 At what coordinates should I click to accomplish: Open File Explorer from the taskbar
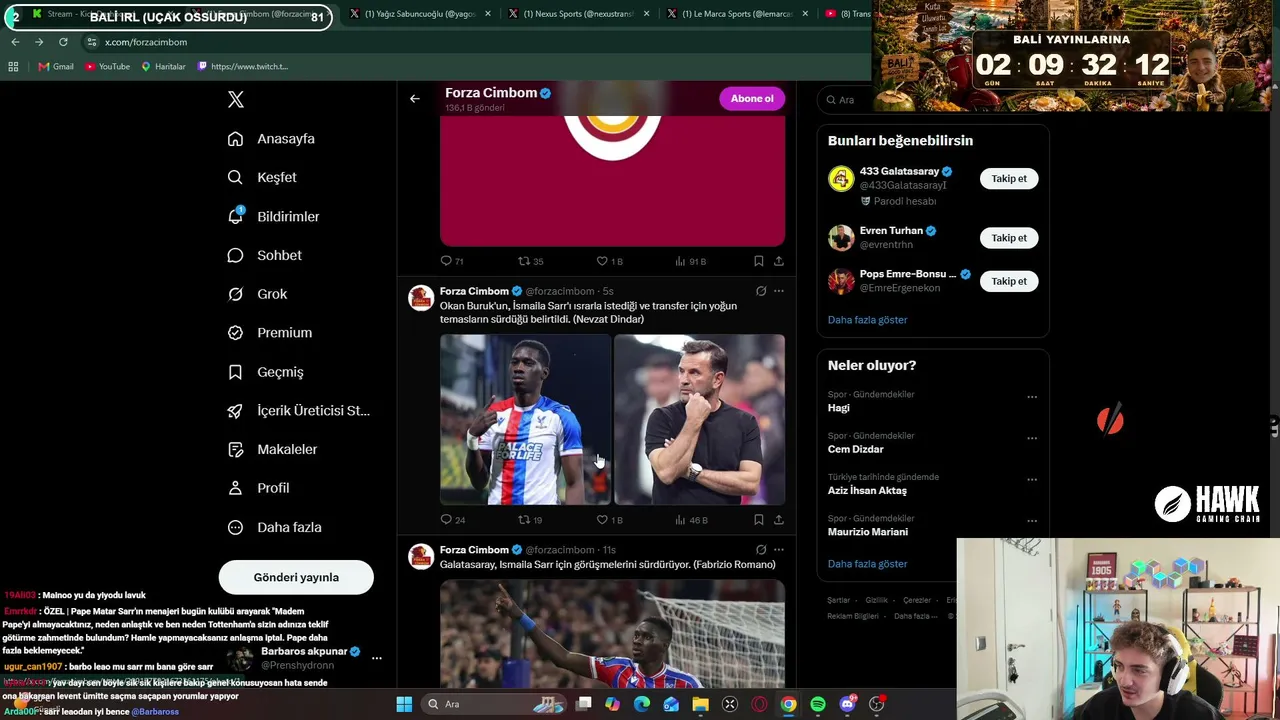701,704
